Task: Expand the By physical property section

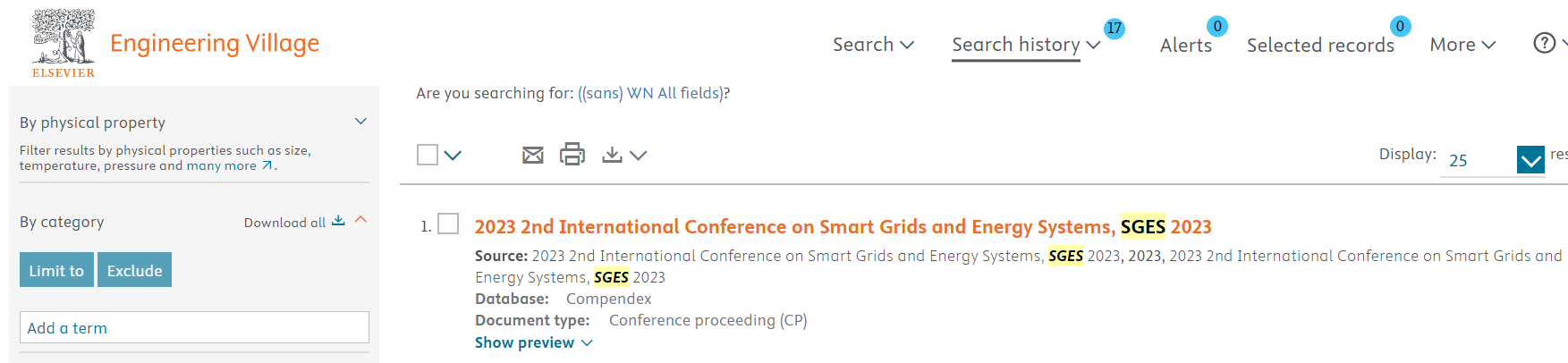Action: [360, 122]
